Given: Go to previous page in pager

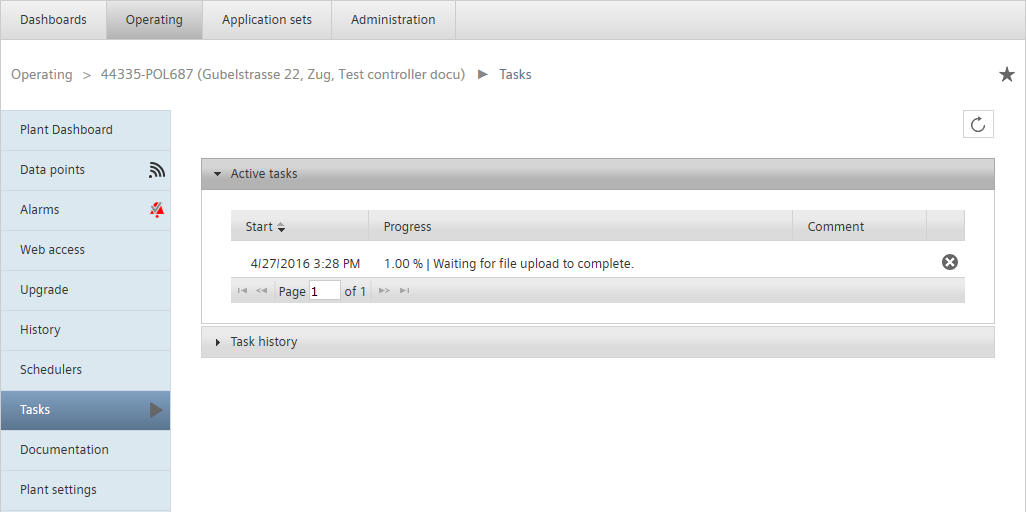Looking at the screenshot, I should pyautogui.click(x=262, y=291).
